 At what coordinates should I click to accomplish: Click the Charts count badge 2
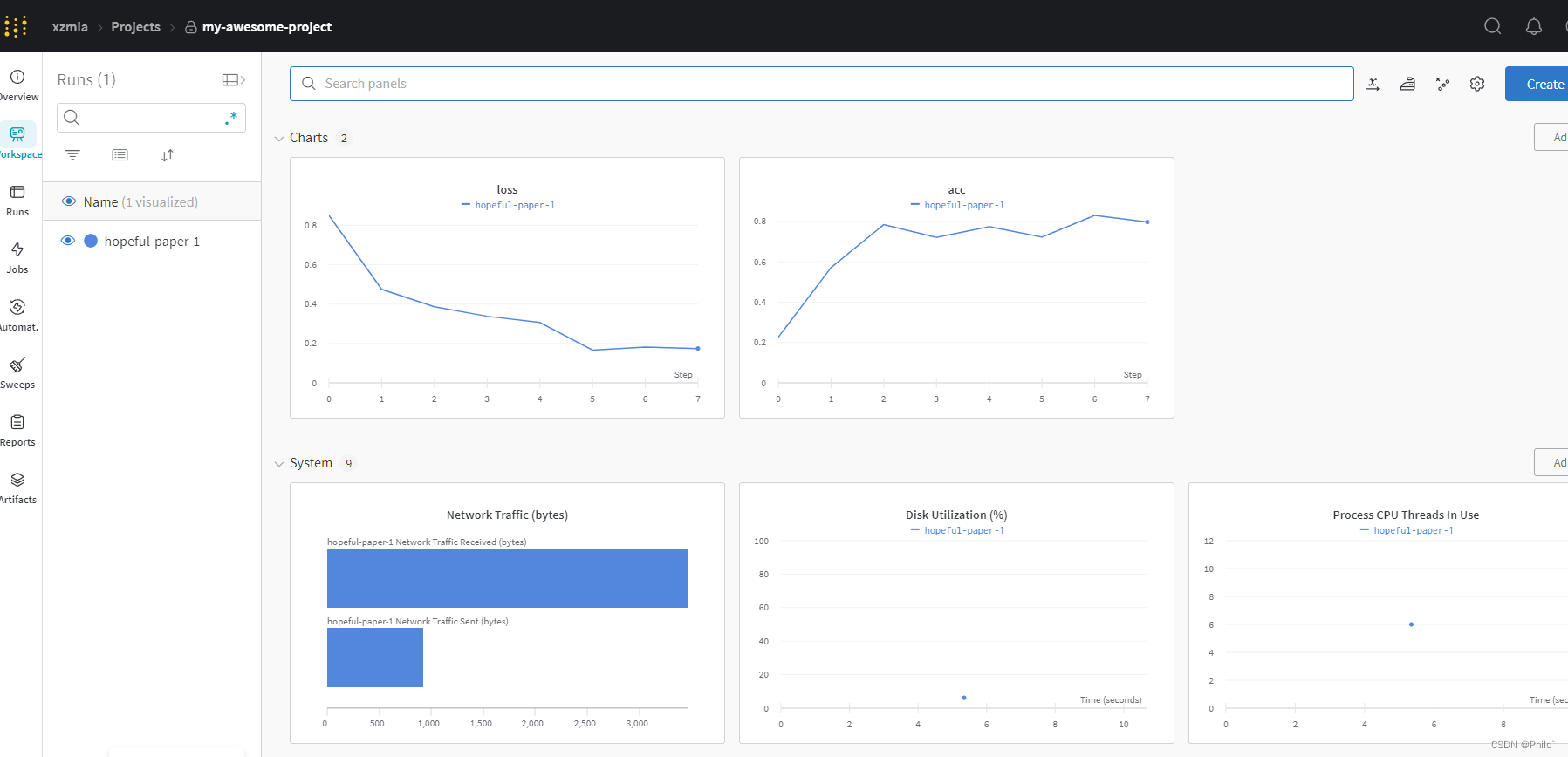344,139
